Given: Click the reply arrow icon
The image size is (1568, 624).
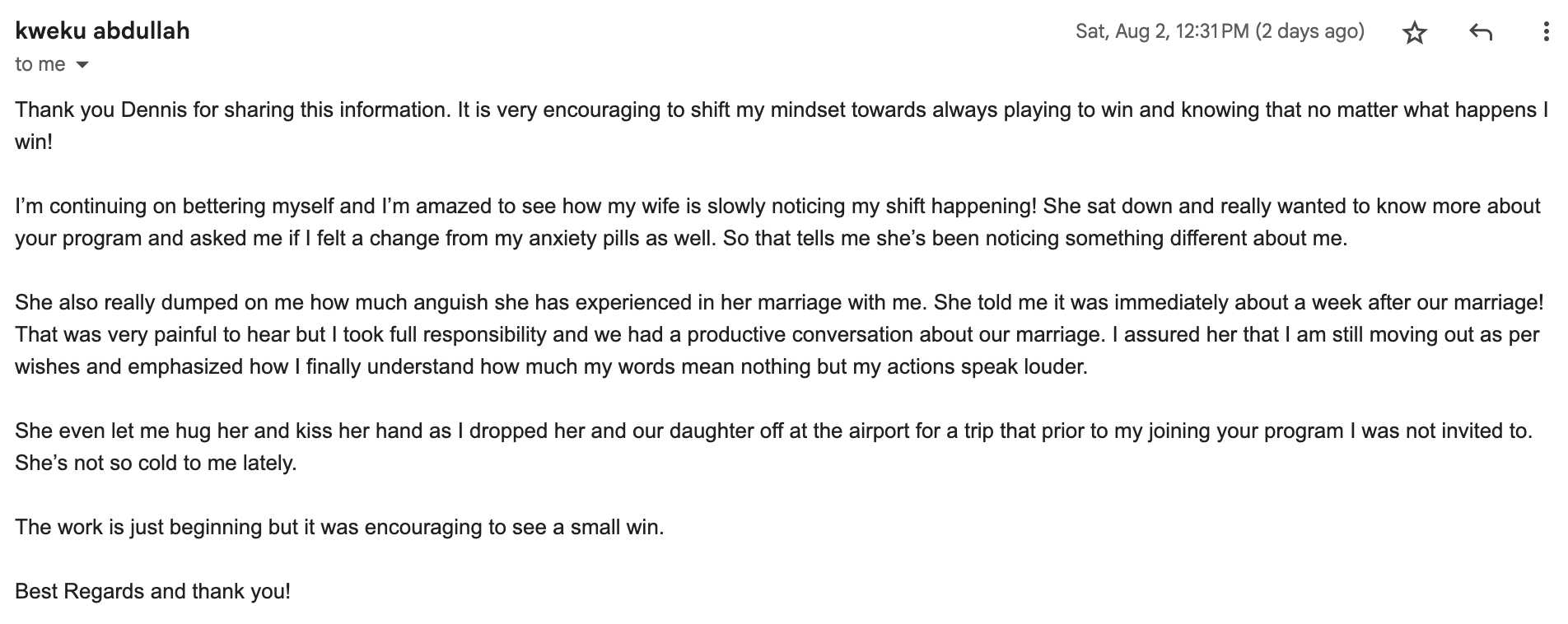Looking at the screenshot, I should click(1480, 33).
